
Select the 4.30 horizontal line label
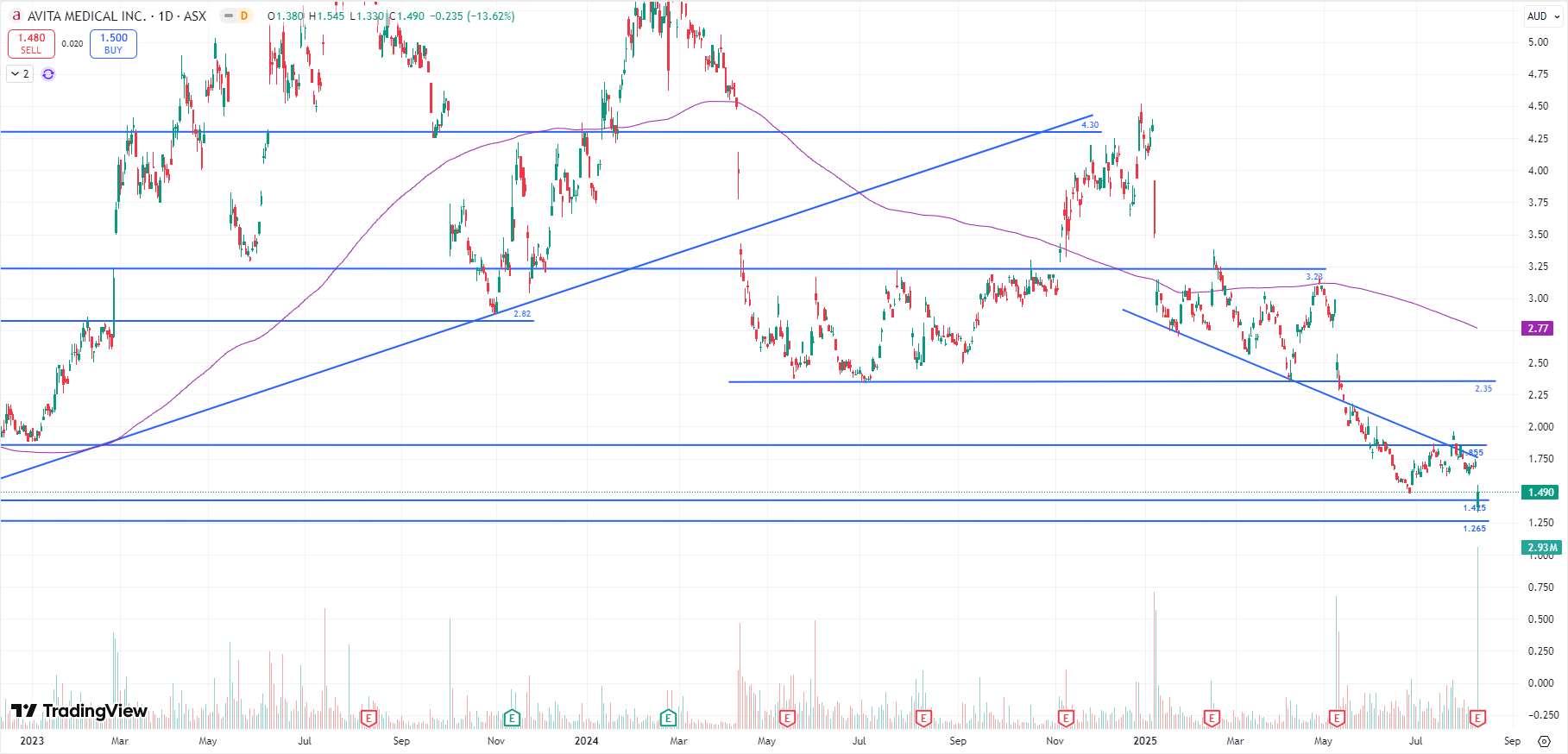[1090, 125]
